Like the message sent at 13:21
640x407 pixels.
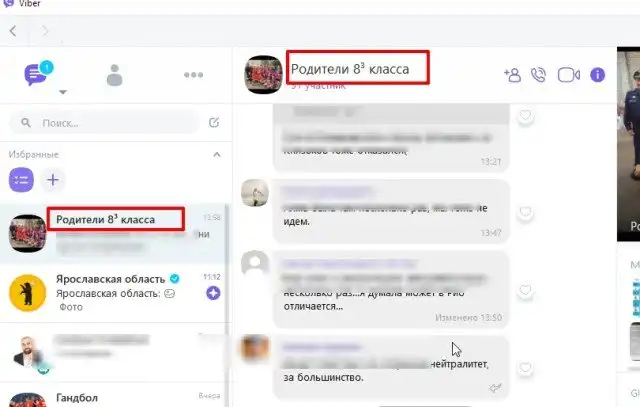pyautogui.click(x=525, y=116)
